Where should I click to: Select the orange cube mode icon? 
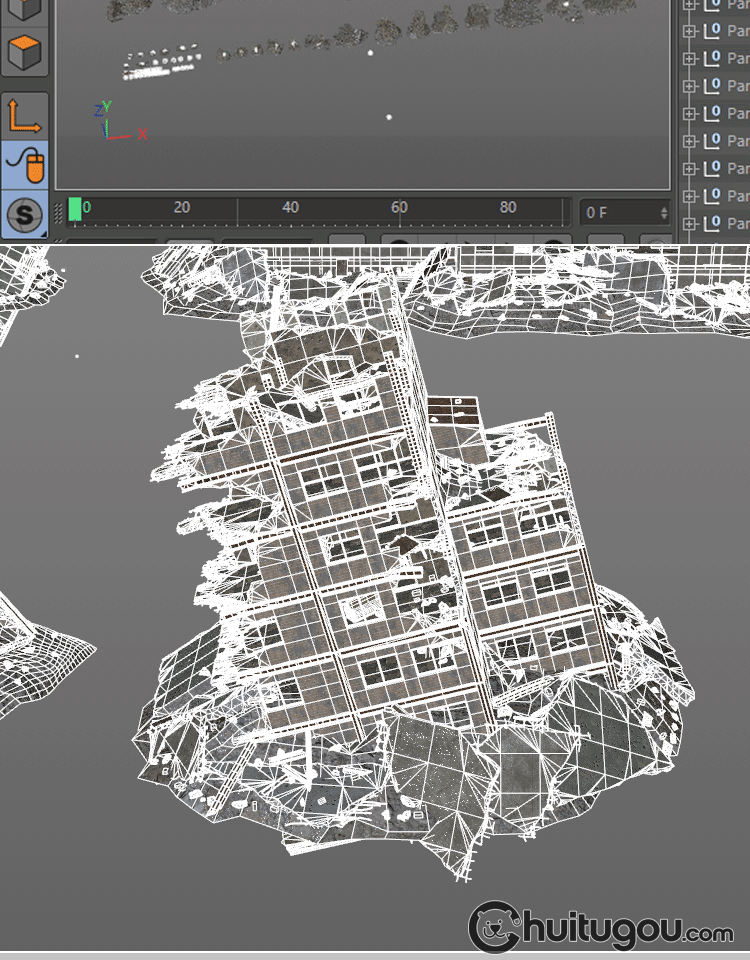25,52
